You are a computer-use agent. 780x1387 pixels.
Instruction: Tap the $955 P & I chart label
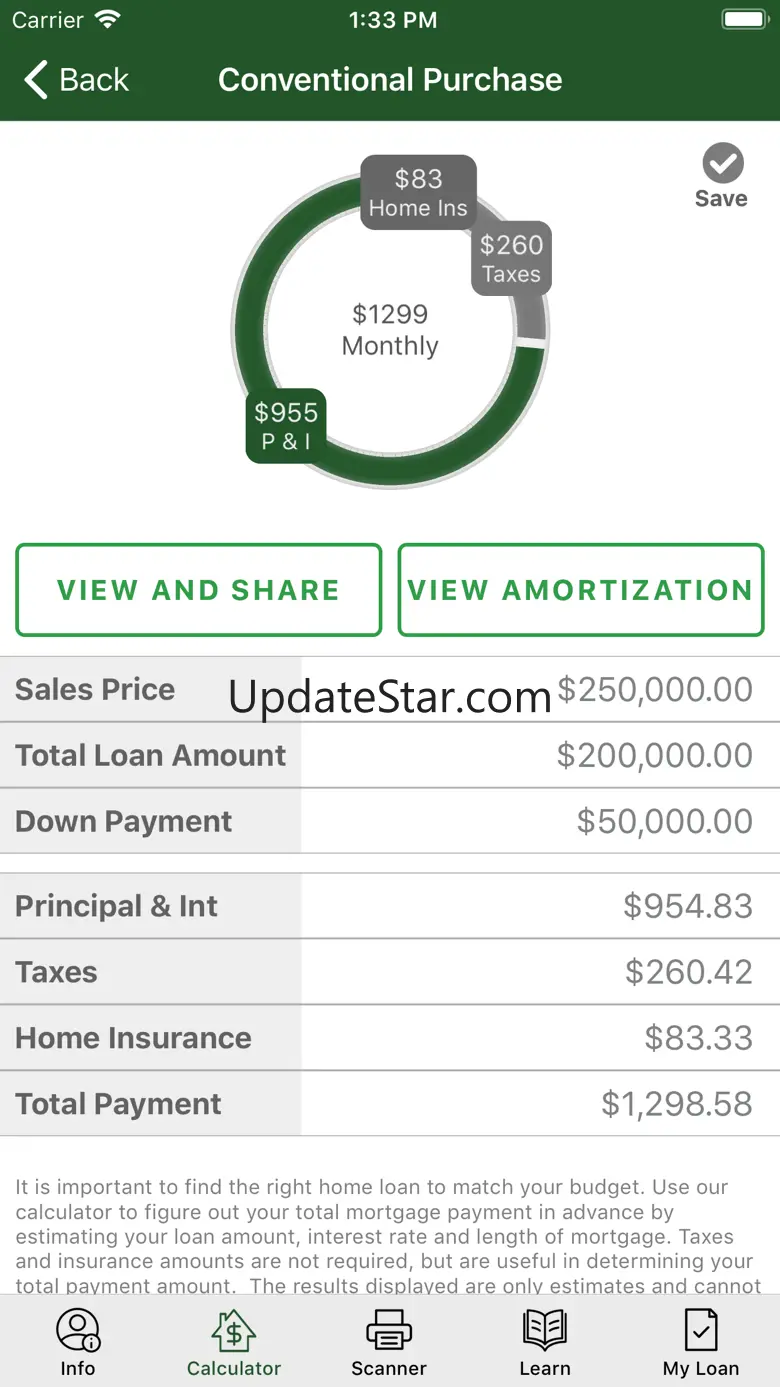point(286,425)
